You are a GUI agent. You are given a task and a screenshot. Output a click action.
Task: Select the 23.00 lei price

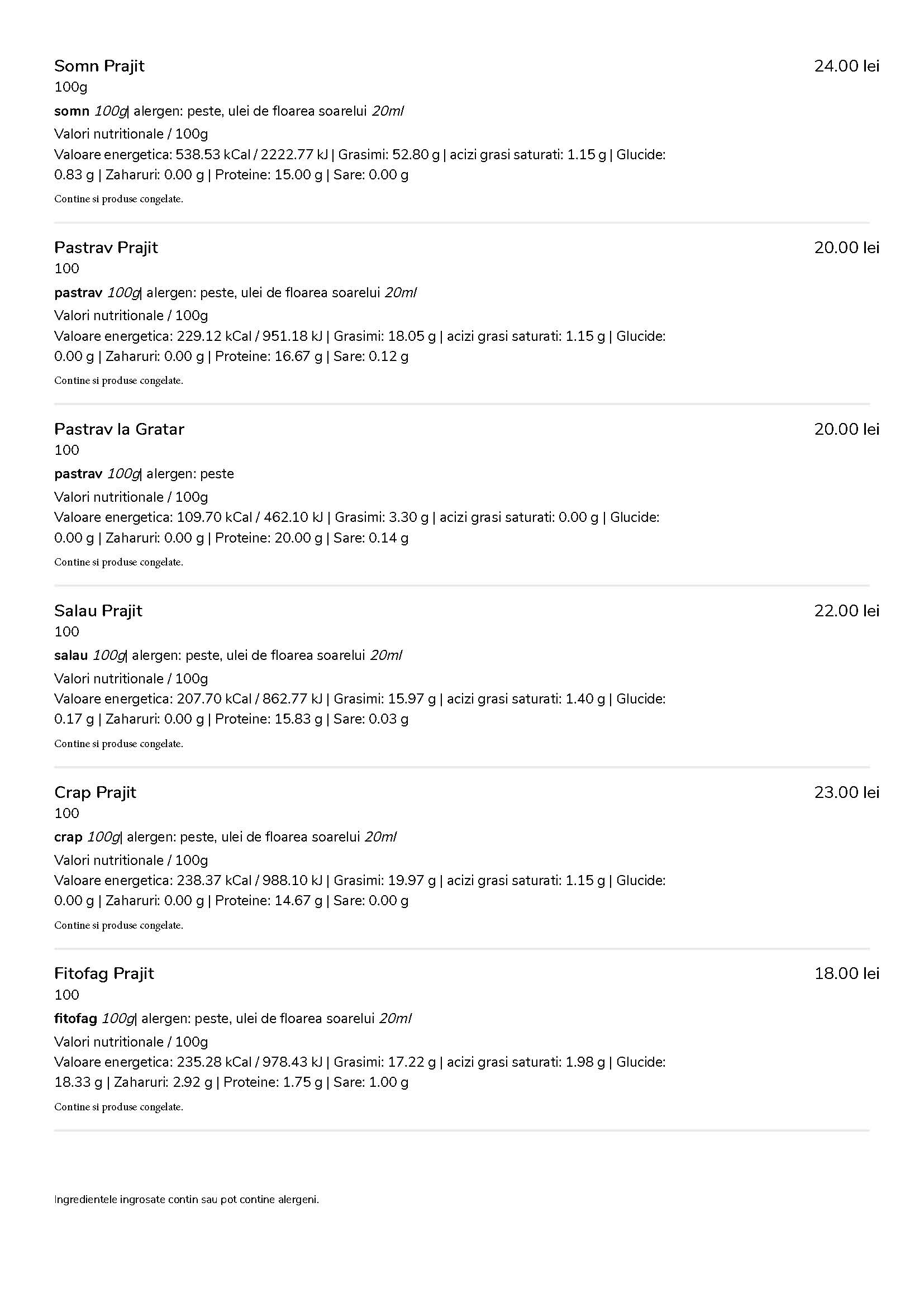pos(846,792)
